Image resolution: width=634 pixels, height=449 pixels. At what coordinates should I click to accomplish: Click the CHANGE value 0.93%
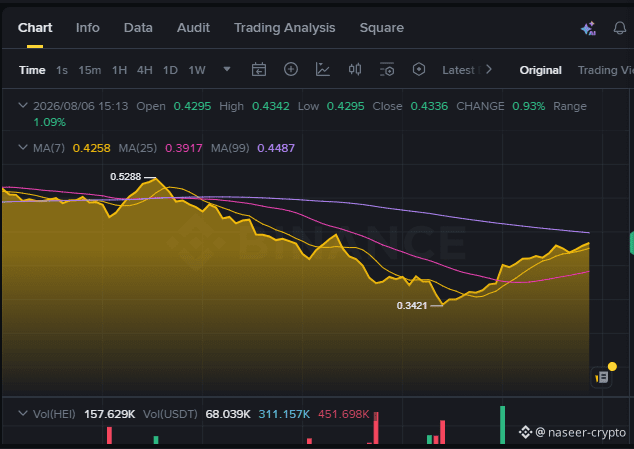pos(528,106)
